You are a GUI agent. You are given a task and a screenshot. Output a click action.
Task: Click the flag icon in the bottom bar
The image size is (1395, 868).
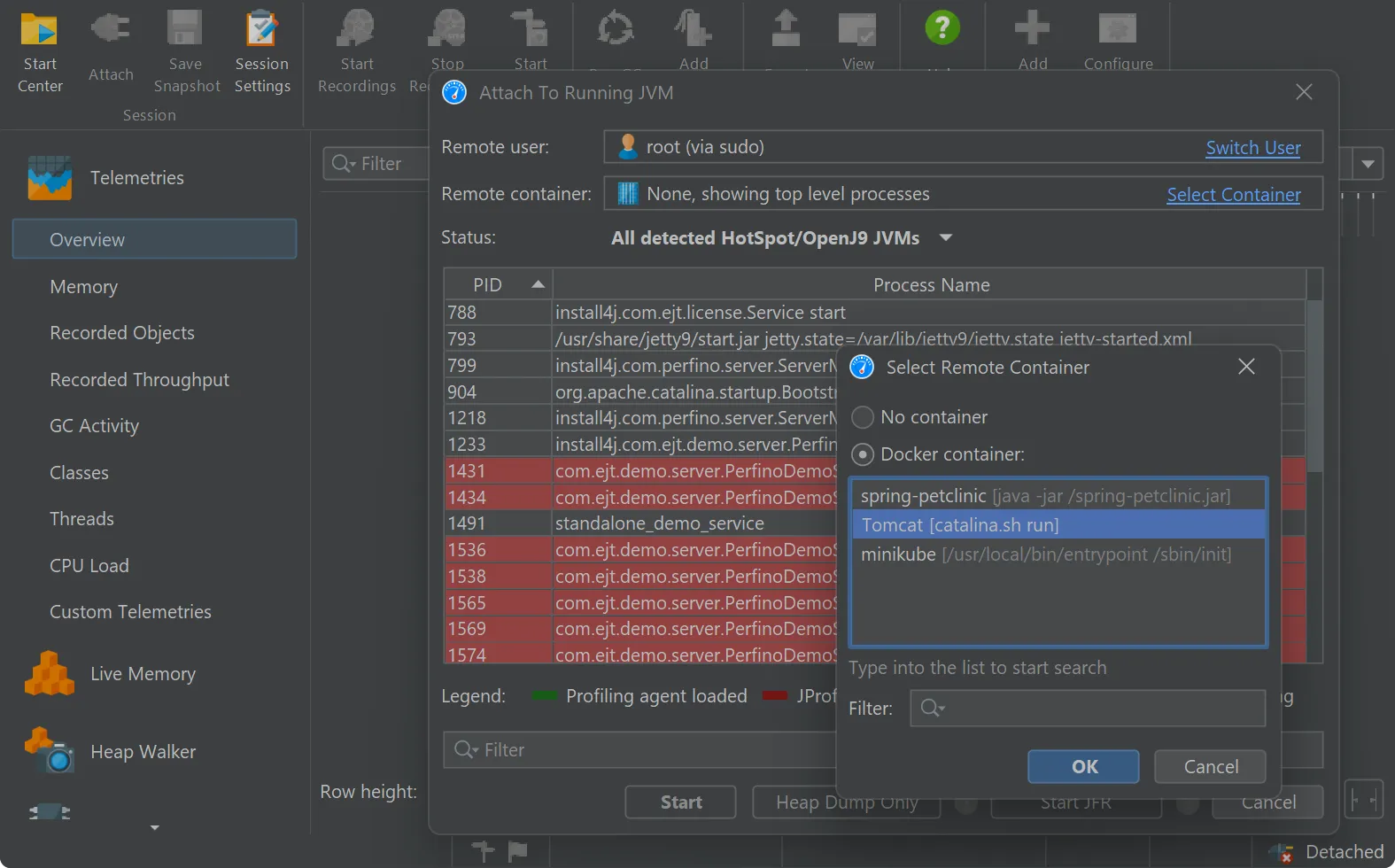coord(517,851)
